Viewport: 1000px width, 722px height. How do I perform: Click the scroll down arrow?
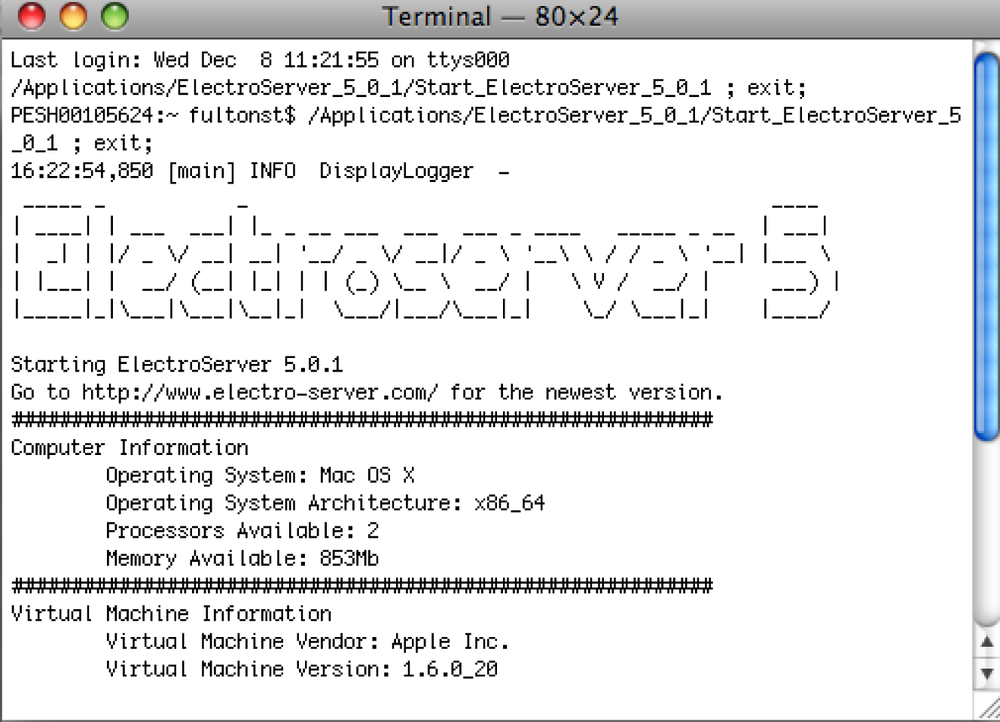coord(987,674)
